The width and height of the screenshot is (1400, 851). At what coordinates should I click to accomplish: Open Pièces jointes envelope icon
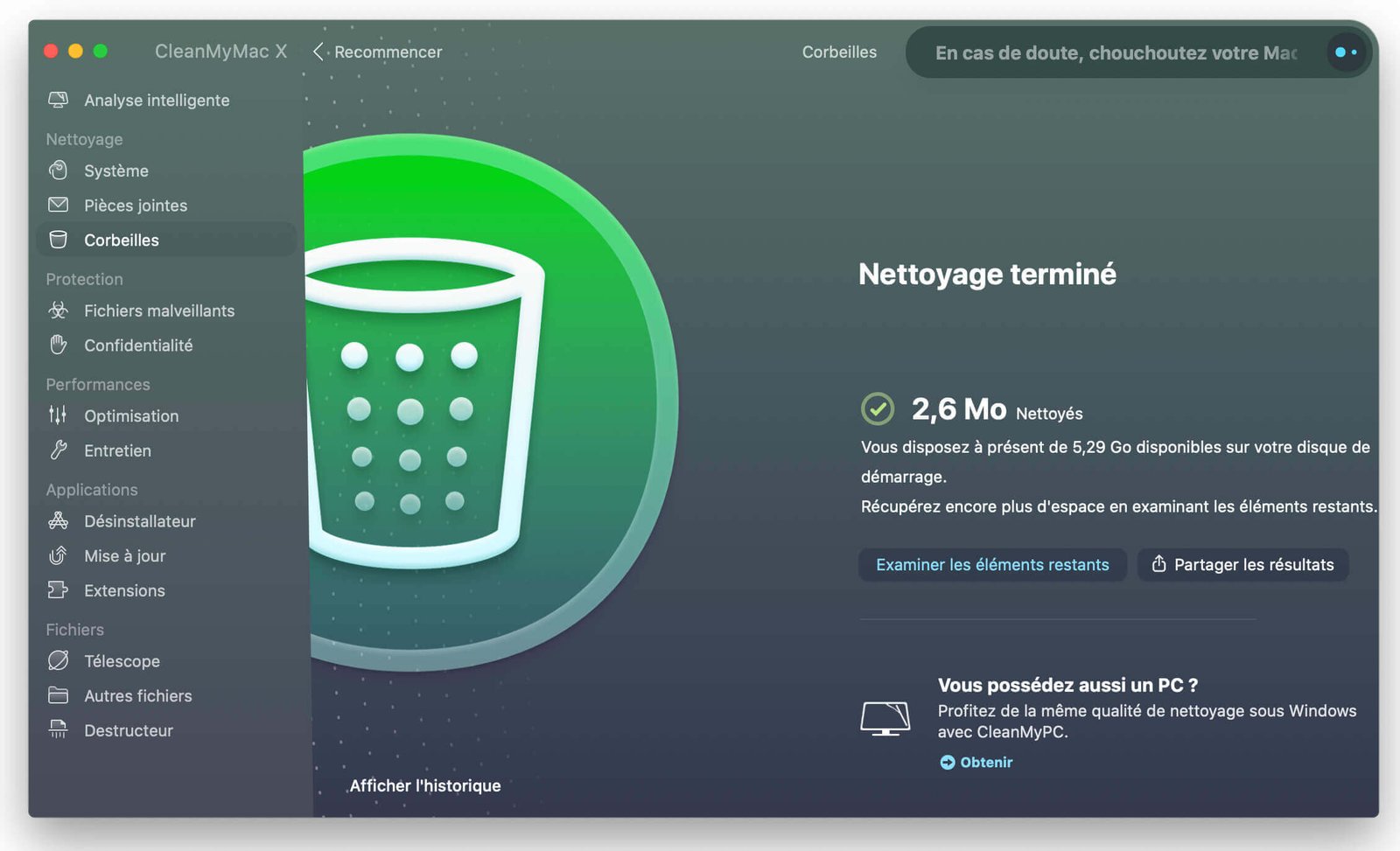(x=58, y=205)
